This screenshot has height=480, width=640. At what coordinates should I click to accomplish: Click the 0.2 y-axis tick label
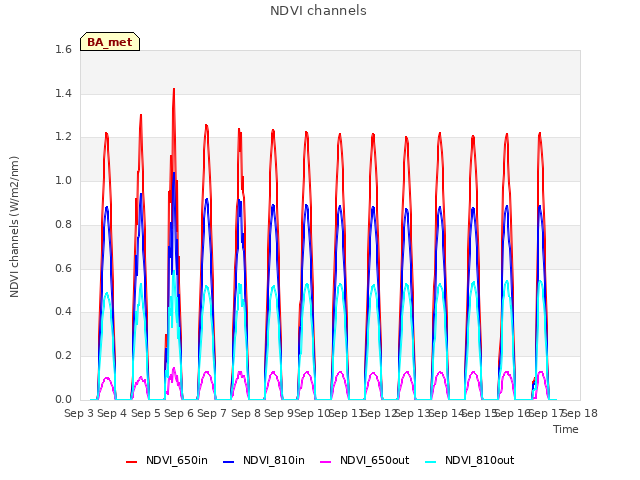[x=63, y=356]
